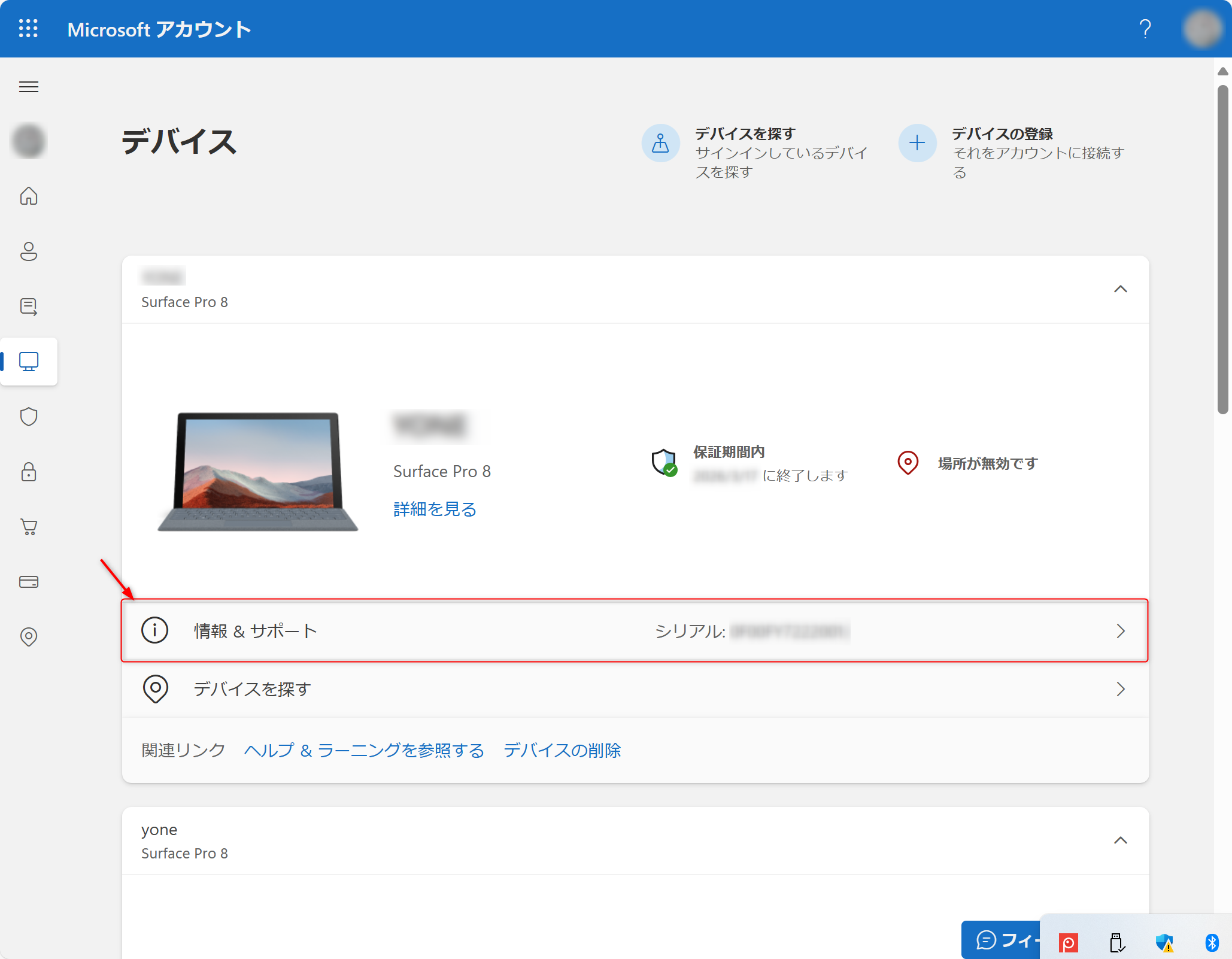Click デバイスの登録 plus button
This screenshot has width=1232, height=959.
[917, 143]
